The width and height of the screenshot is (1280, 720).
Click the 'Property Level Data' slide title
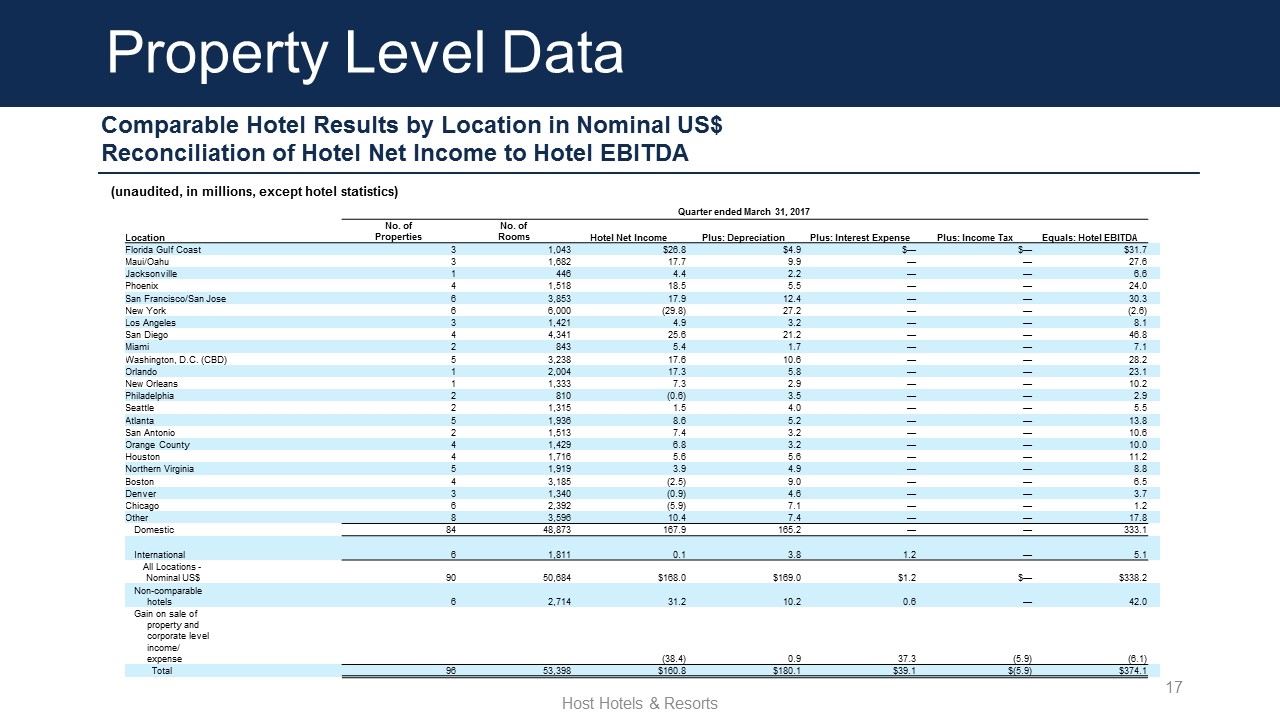366,52
